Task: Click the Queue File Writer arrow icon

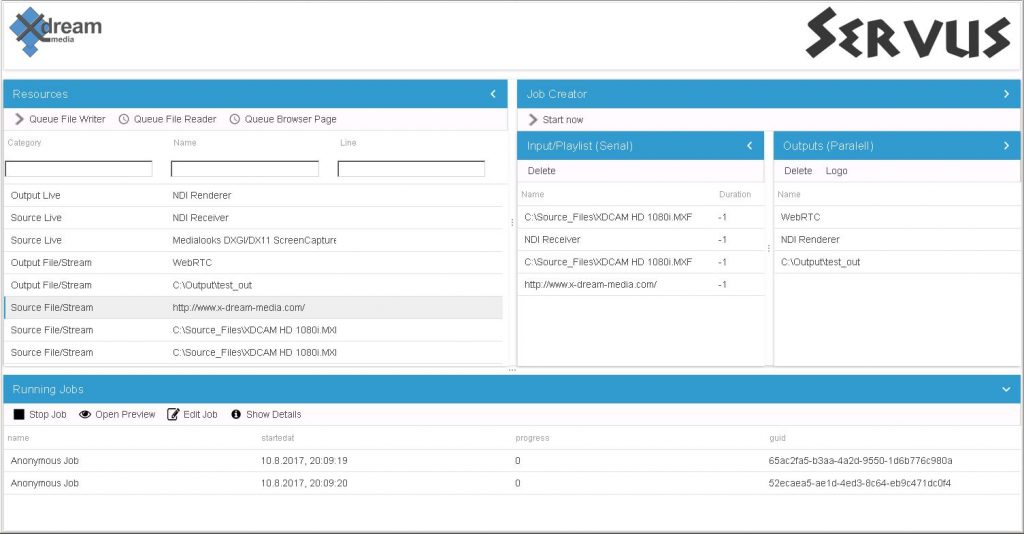Action: click(x=19, y=119)
